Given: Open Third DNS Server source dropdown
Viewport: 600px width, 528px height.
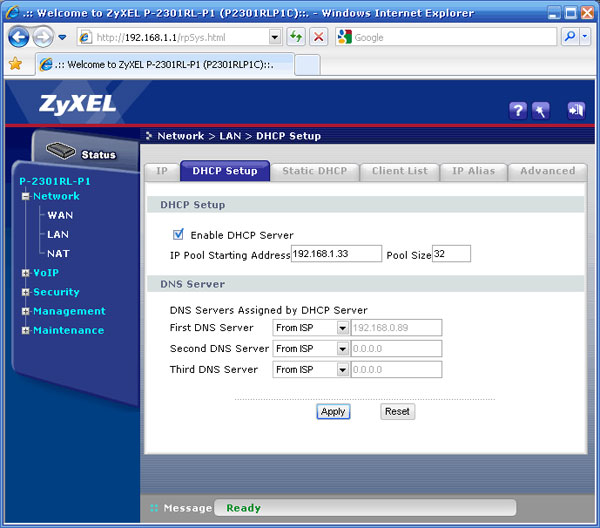Looking at the screenshot, I should [342, 369].
